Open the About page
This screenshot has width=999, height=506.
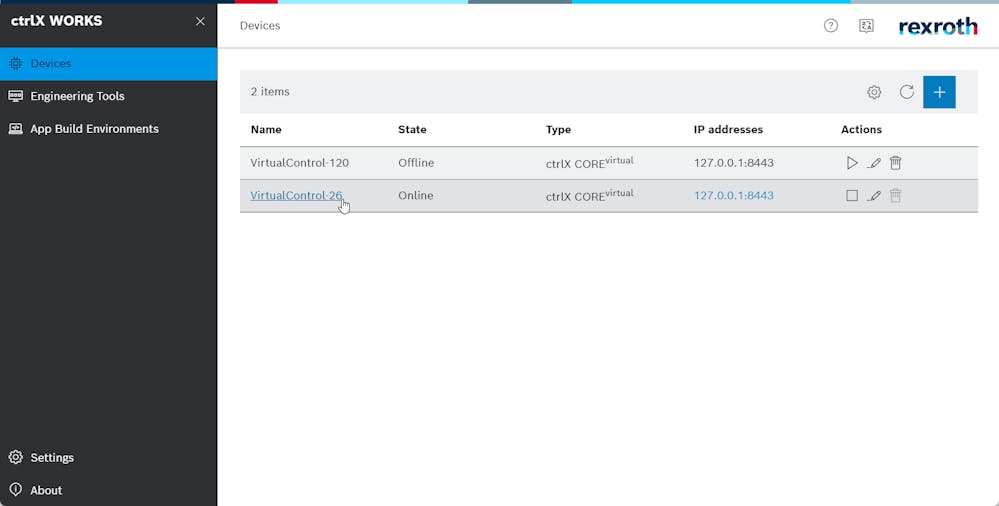click(108, 490)
